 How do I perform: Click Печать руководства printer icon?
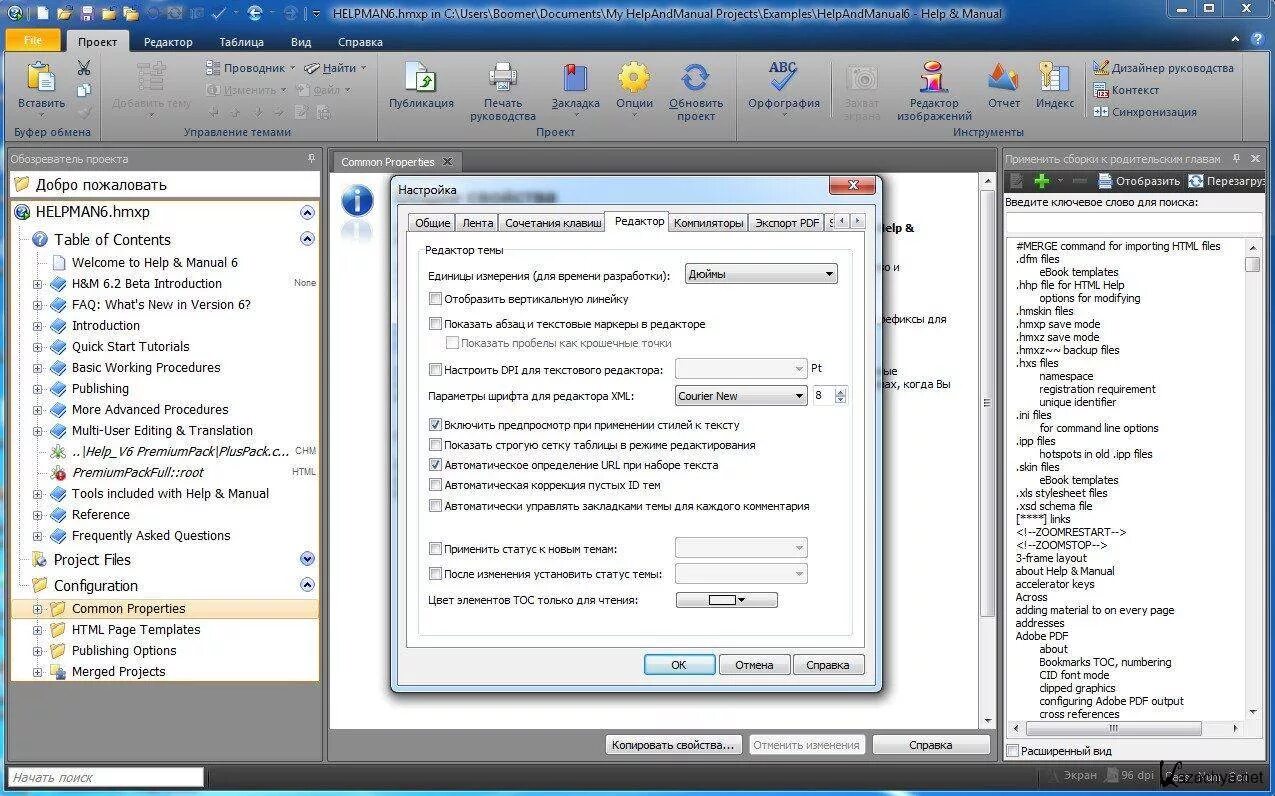502,78
